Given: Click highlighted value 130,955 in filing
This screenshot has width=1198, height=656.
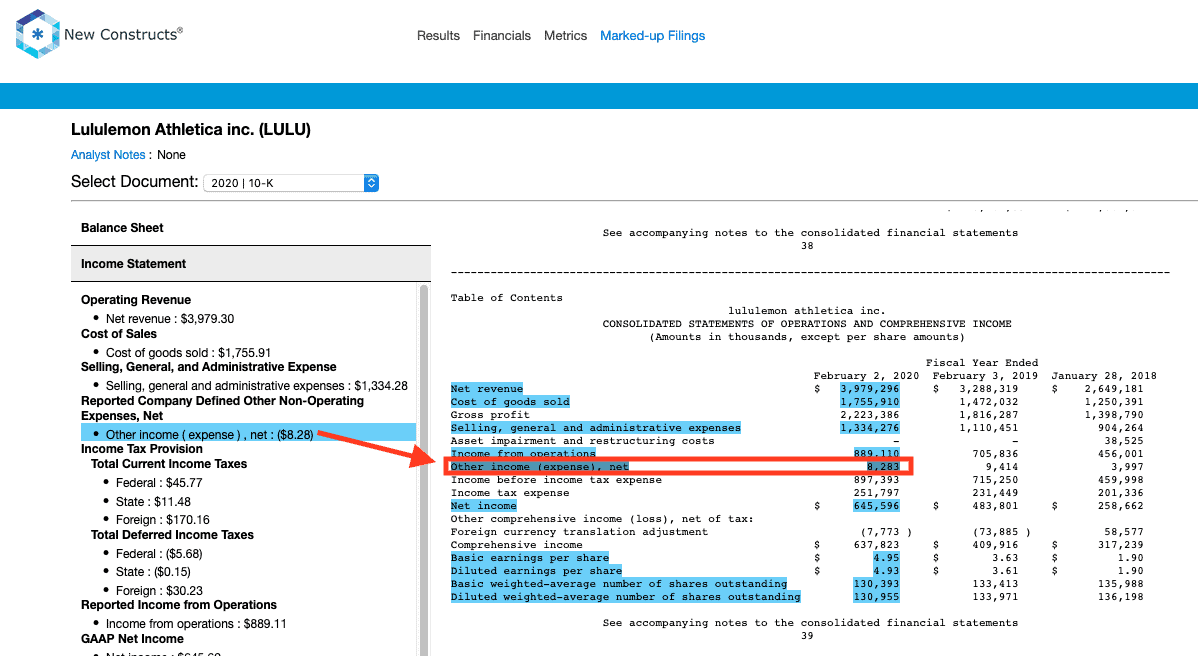Looking at the screenshot, I should click(876, 596).
